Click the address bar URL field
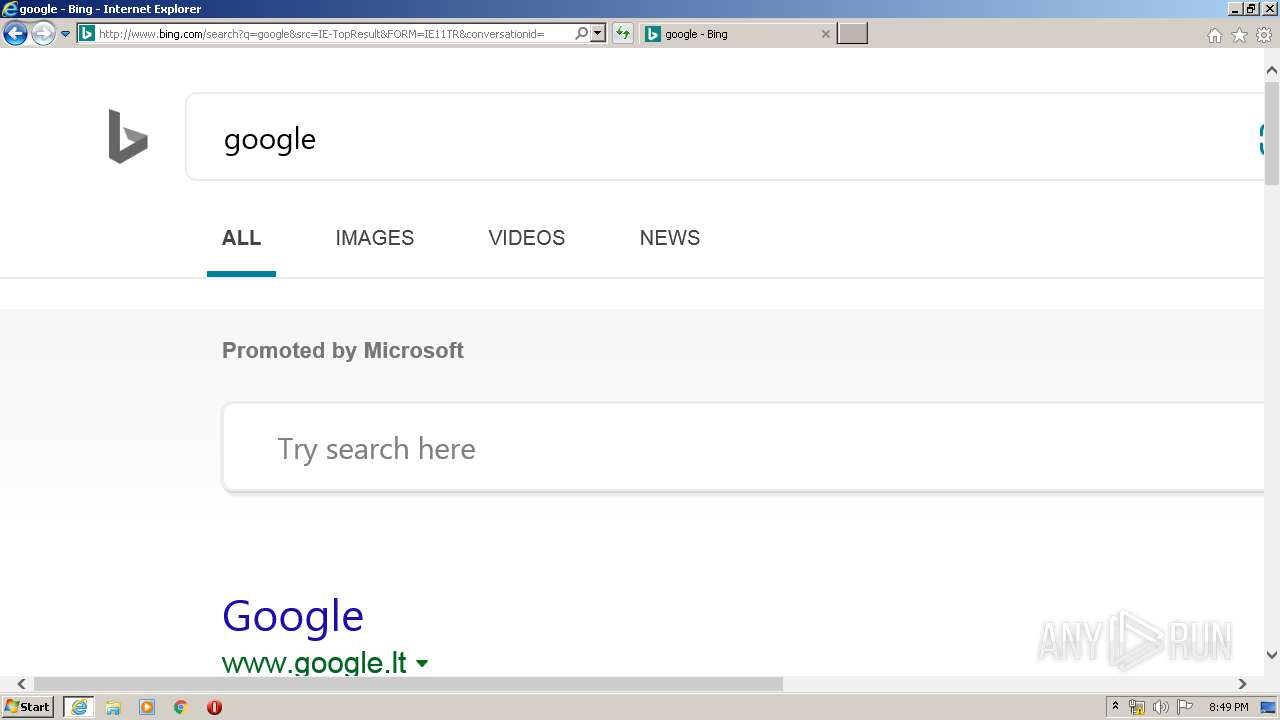 (333, 34)
